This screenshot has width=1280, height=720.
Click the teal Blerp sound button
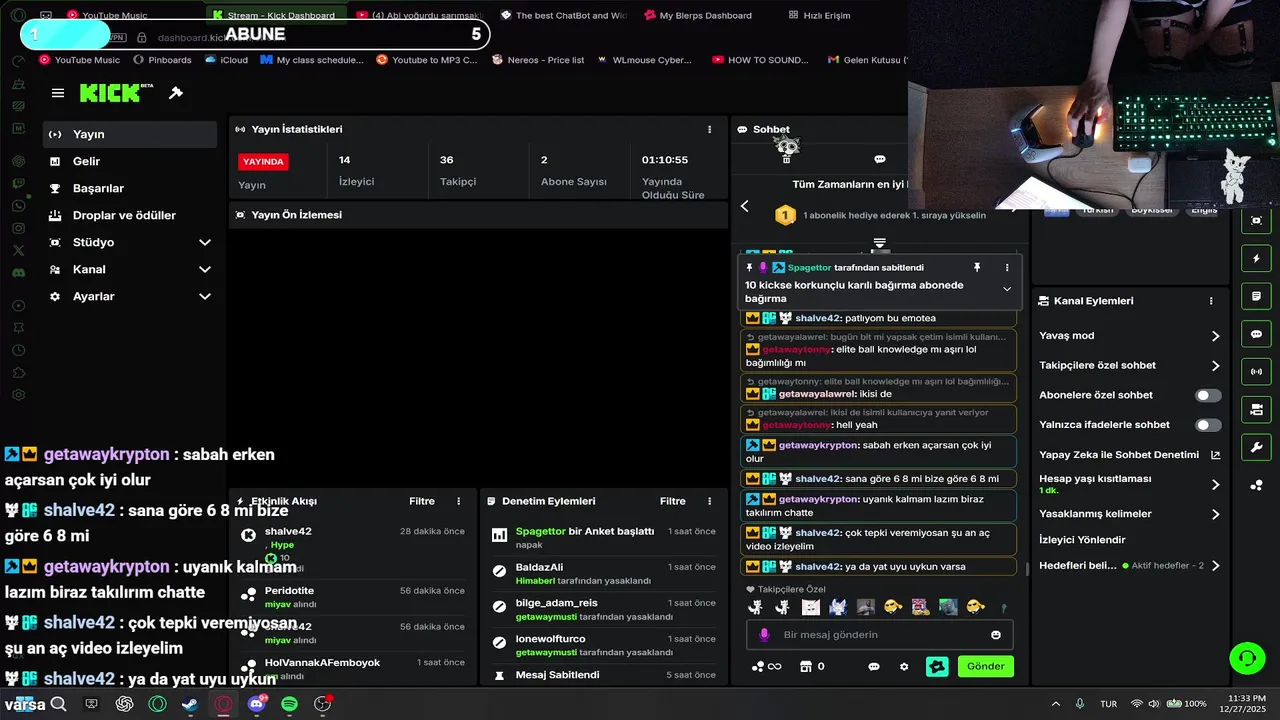coord(937,666)
